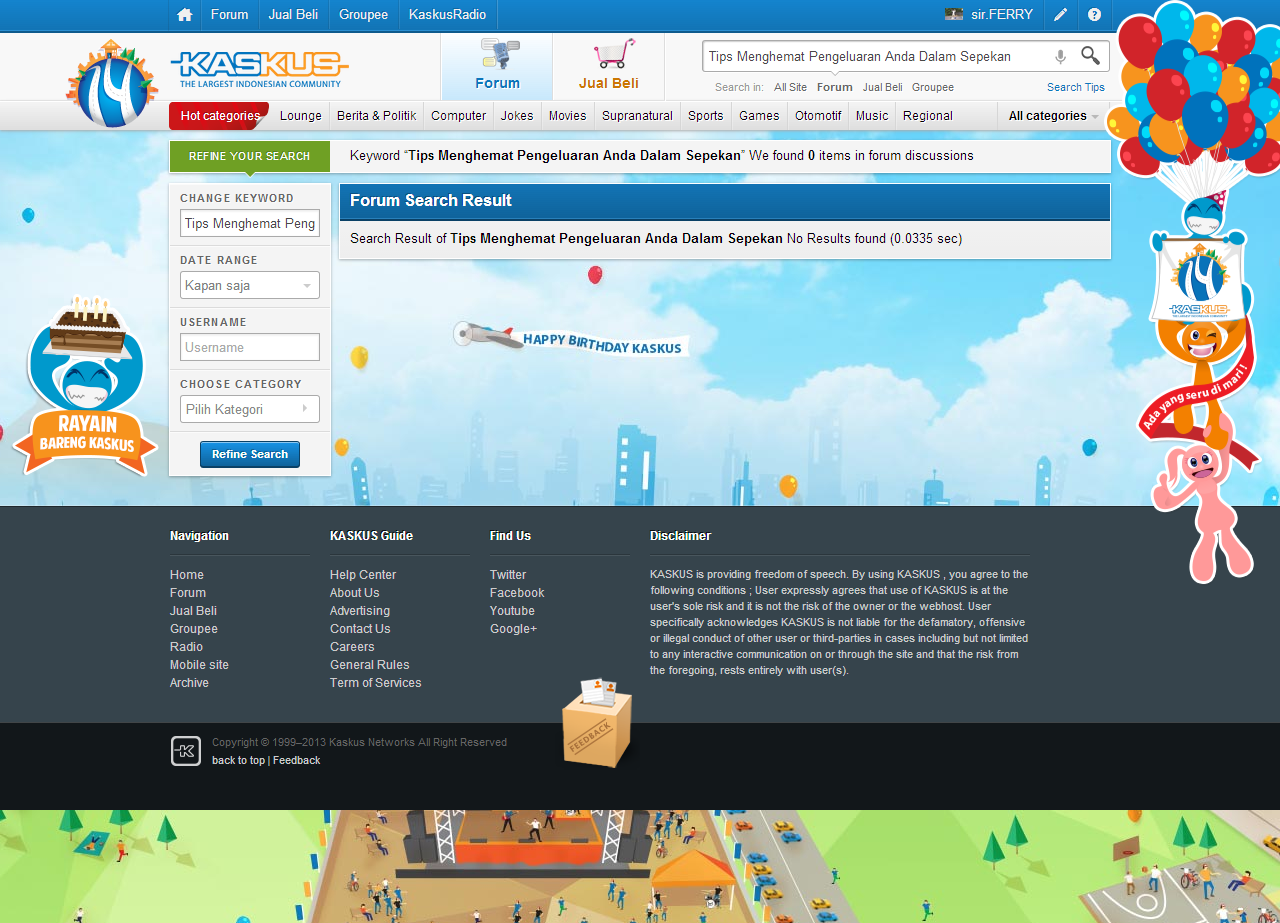Open the Supranatural category

tap(637, 116)
